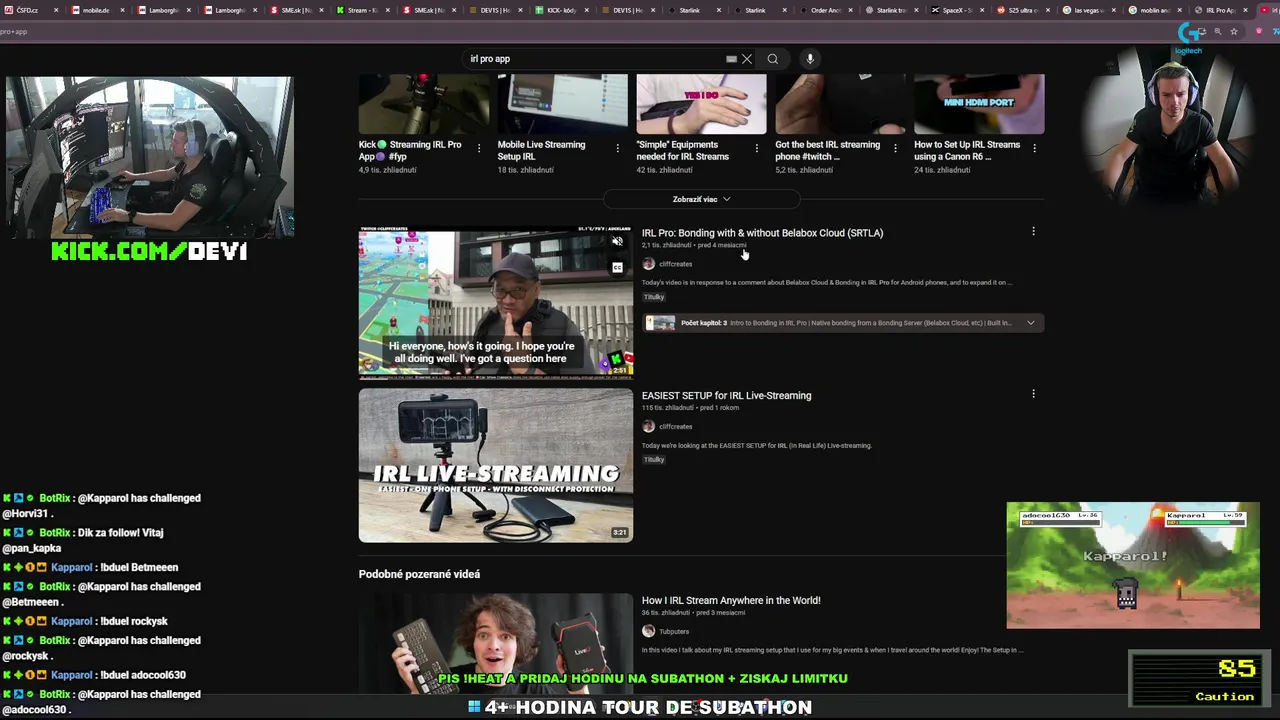Open options for 'Mobile Live Streaming Setup IRL'
The width and height of the screenshot is (1280, 720).
(617, 148)
